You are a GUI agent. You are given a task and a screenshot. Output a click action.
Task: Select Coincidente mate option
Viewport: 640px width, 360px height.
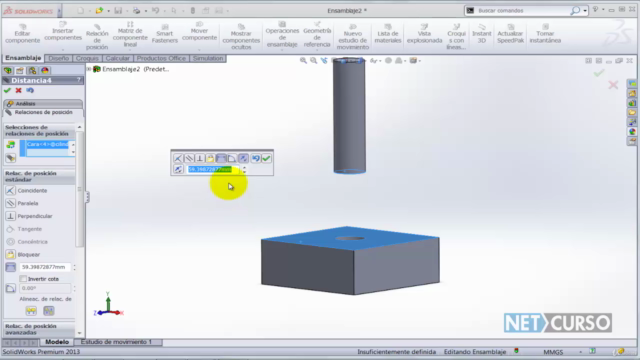coord(26,190)
